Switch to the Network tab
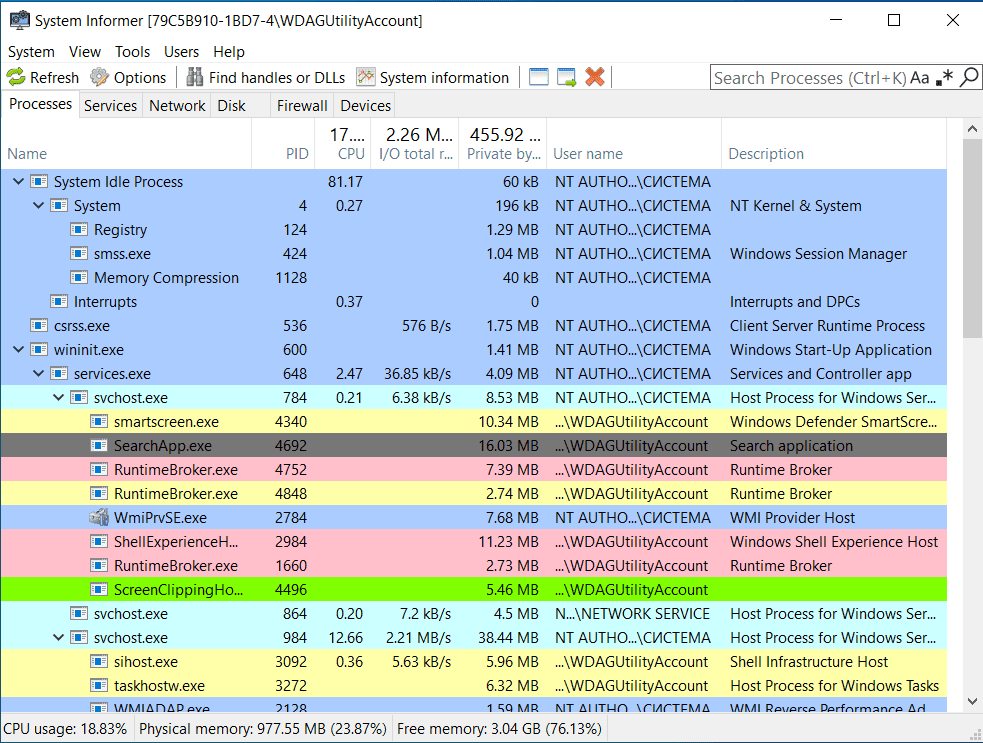Image resolution: width=983 pixels, height=743 pixels. point(177,105)
